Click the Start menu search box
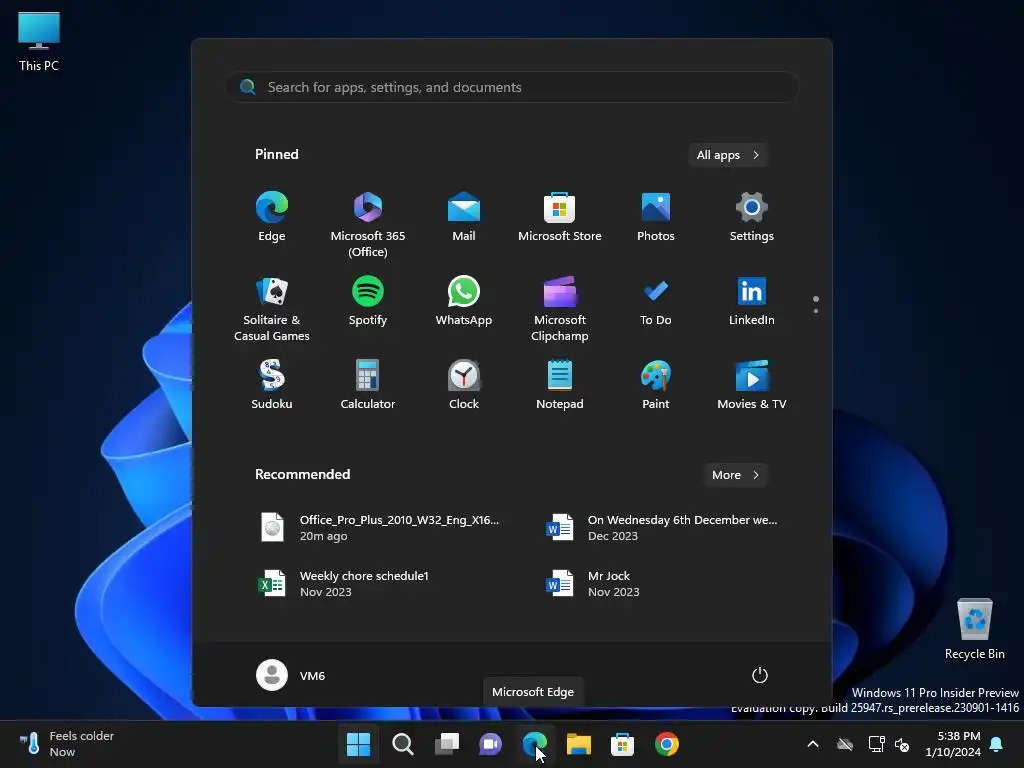This screenshot has height=768, width=1024. 512,87
